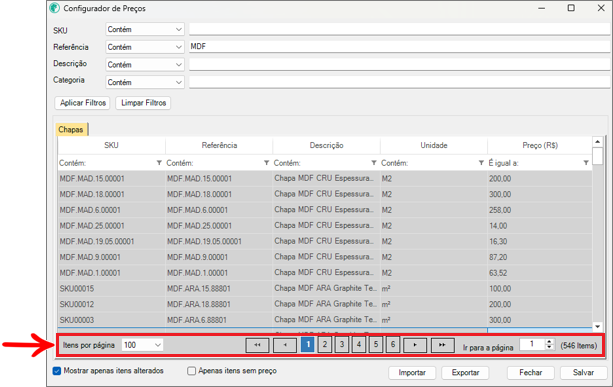
Task: Increase the page number with the spinner up arrow
Action: tap(549, 342)
